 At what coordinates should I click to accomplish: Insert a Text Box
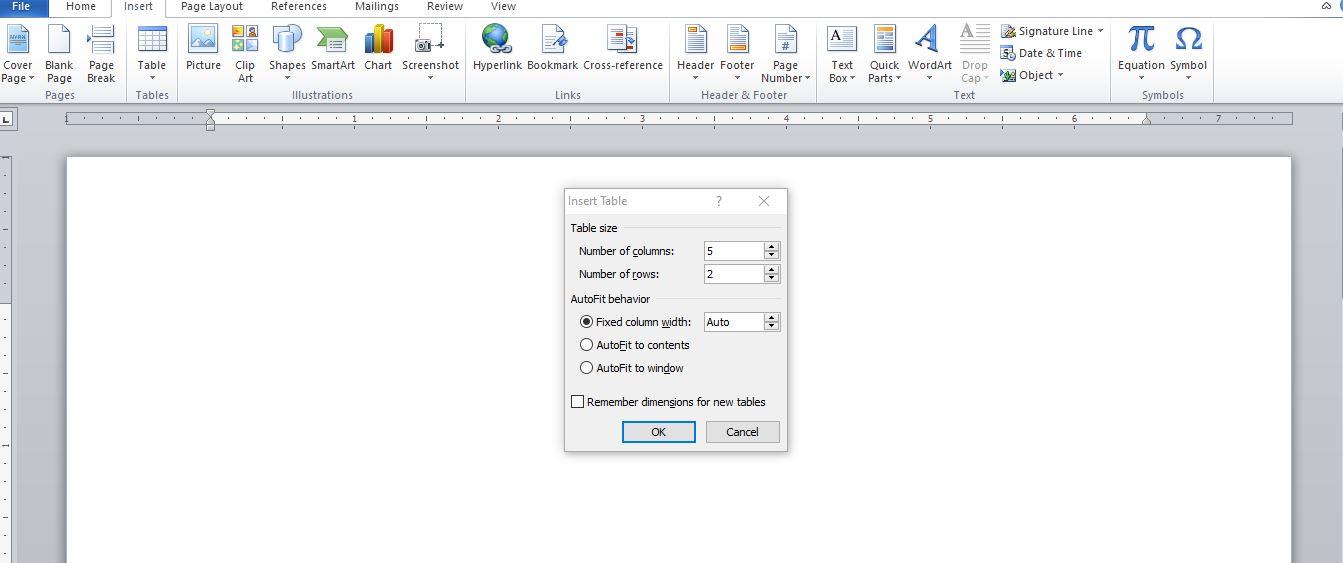pyautogui.click(x=842, y=54)
